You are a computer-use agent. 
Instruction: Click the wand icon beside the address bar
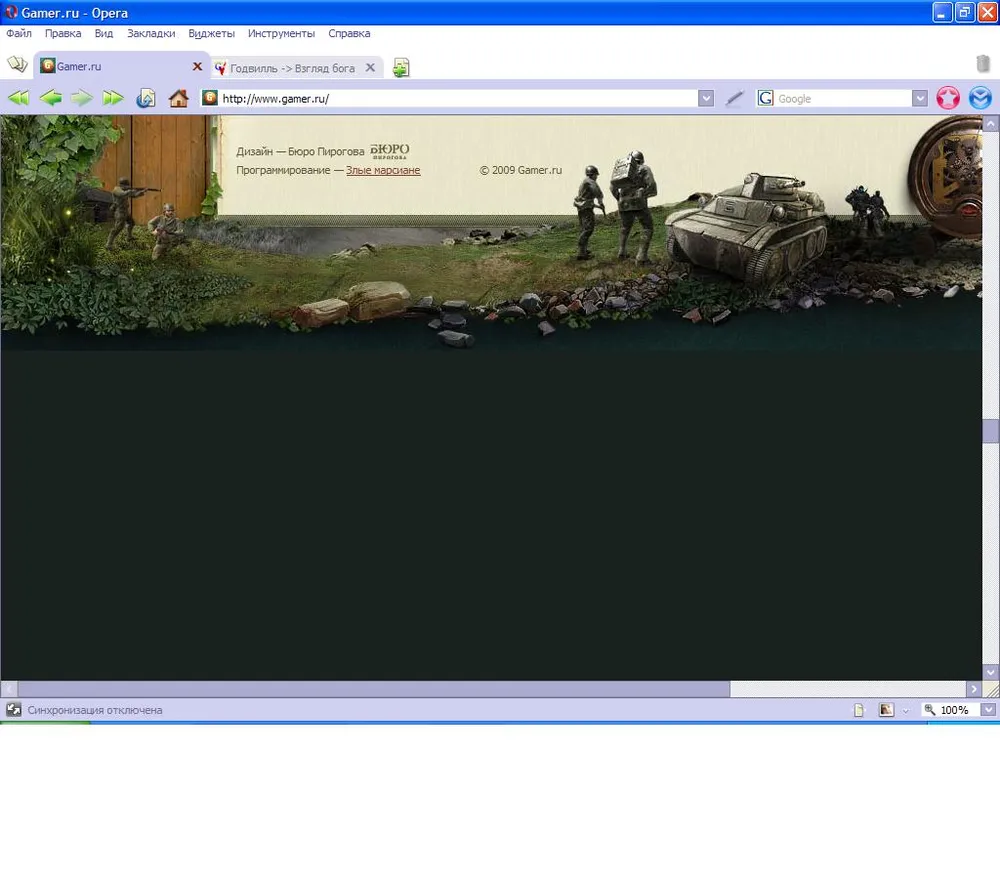point(734,98)
